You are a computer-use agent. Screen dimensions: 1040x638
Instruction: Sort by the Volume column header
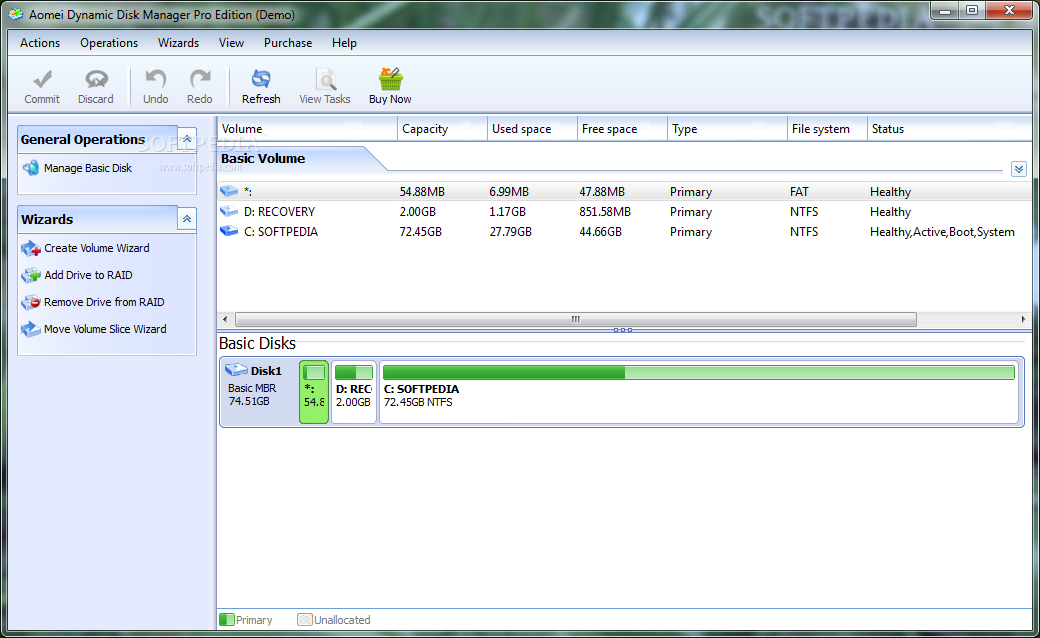[307, 129]
